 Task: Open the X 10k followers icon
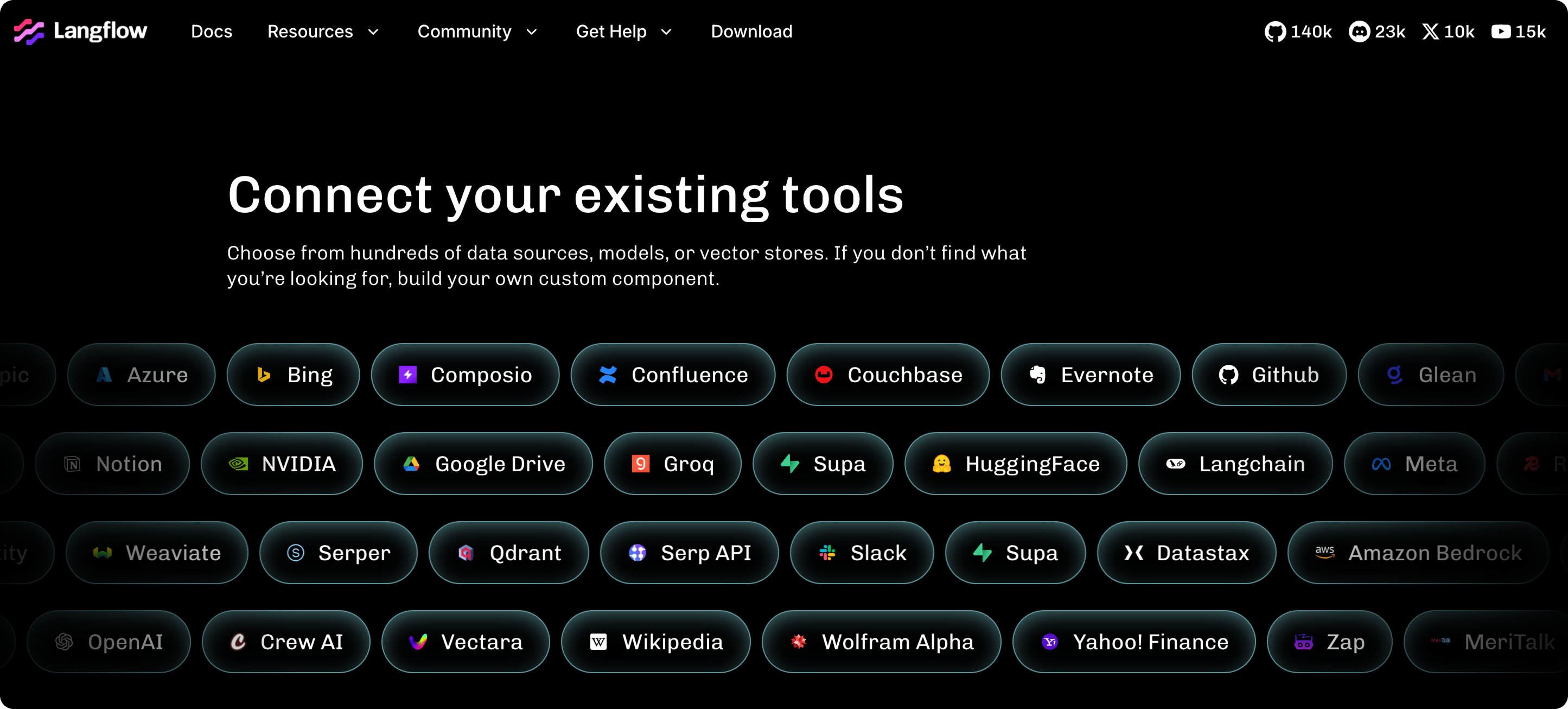tap(1430, 31)
